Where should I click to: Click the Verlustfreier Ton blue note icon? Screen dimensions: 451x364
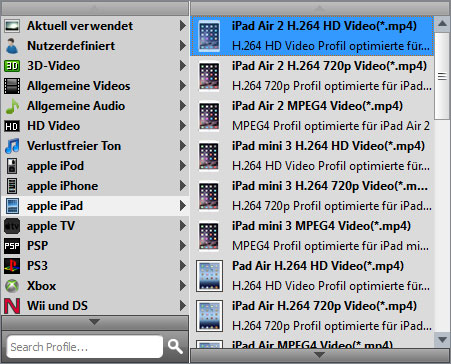coord(12,146)
